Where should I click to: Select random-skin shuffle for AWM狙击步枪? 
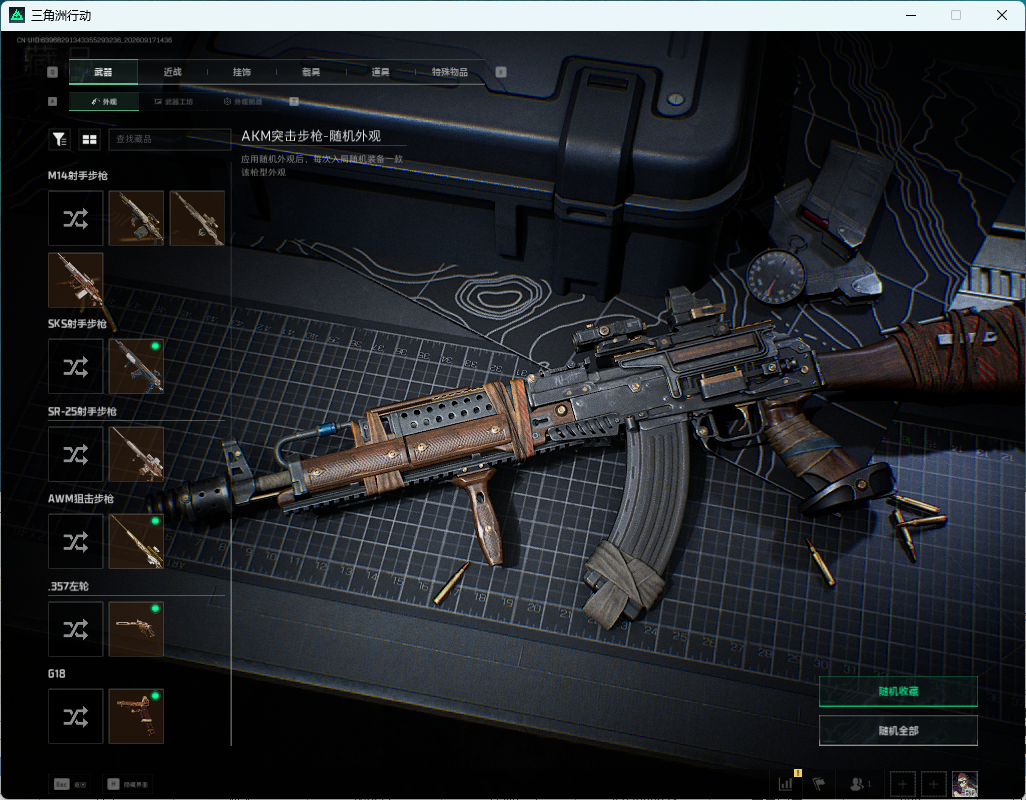coord(76,542)
